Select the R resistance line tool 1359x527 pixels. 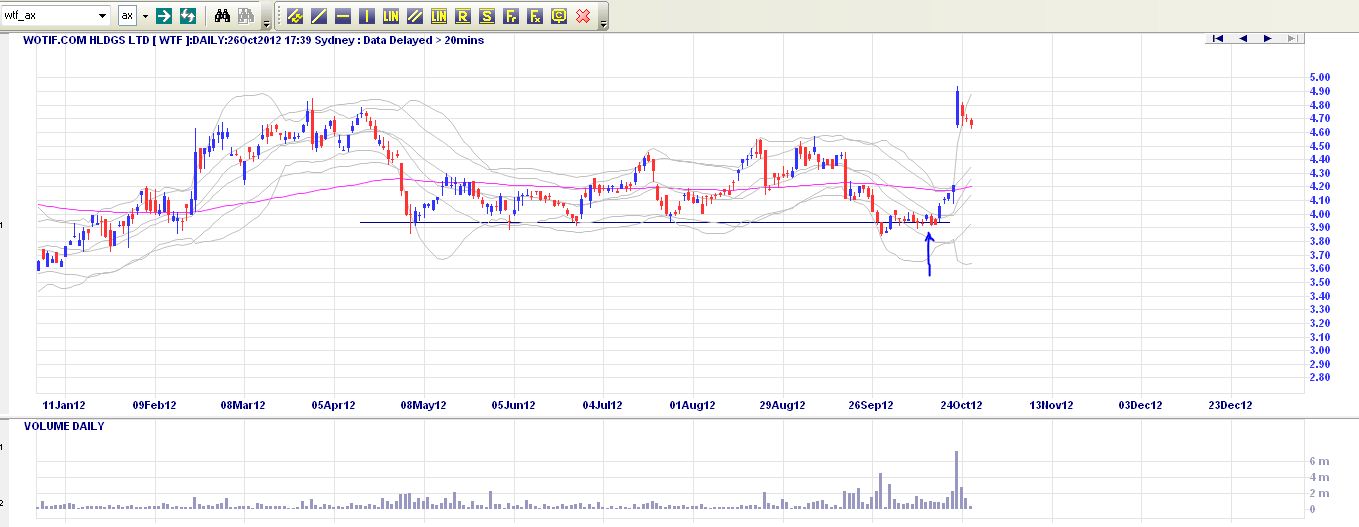[x=463, y=16]
